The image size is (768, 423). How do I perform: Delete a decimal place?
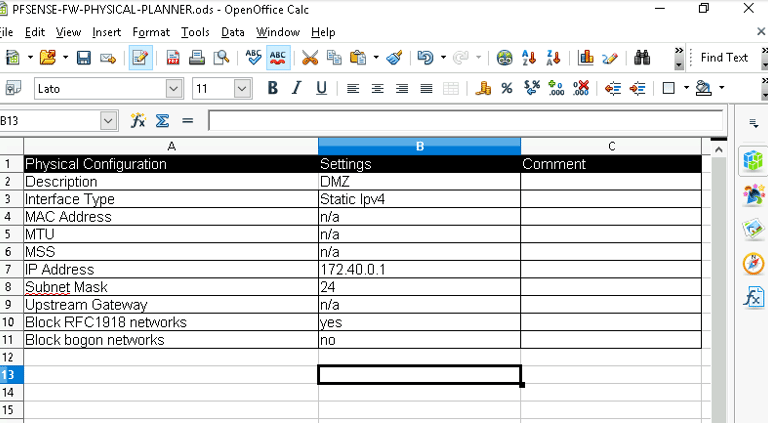pyautogui.click(x=581, y=89)
